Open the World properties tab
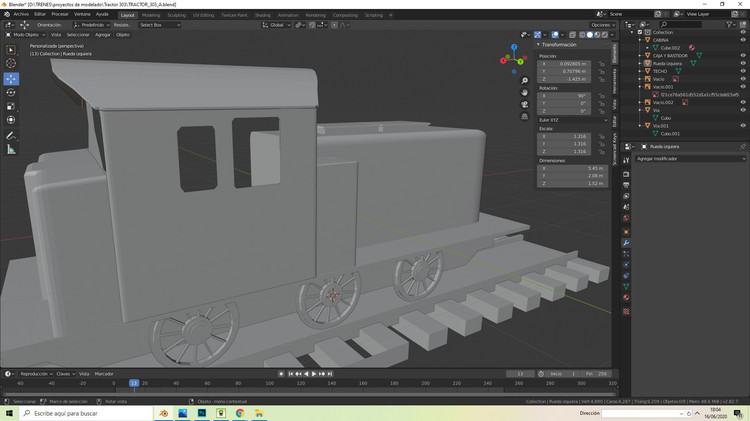This screenshot has width=750, height=421. click(626, 218)
